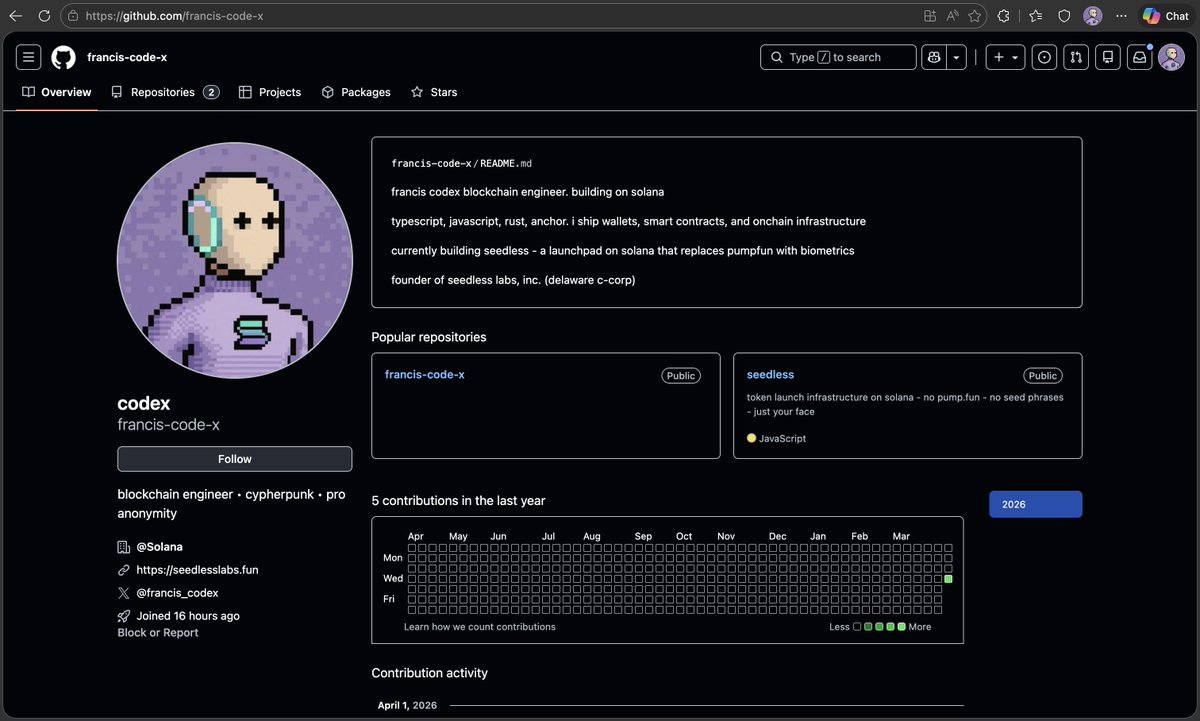Open GitHub Copilot chat icon
Screen dimensions: 1200x721
(x=934, y=57)
